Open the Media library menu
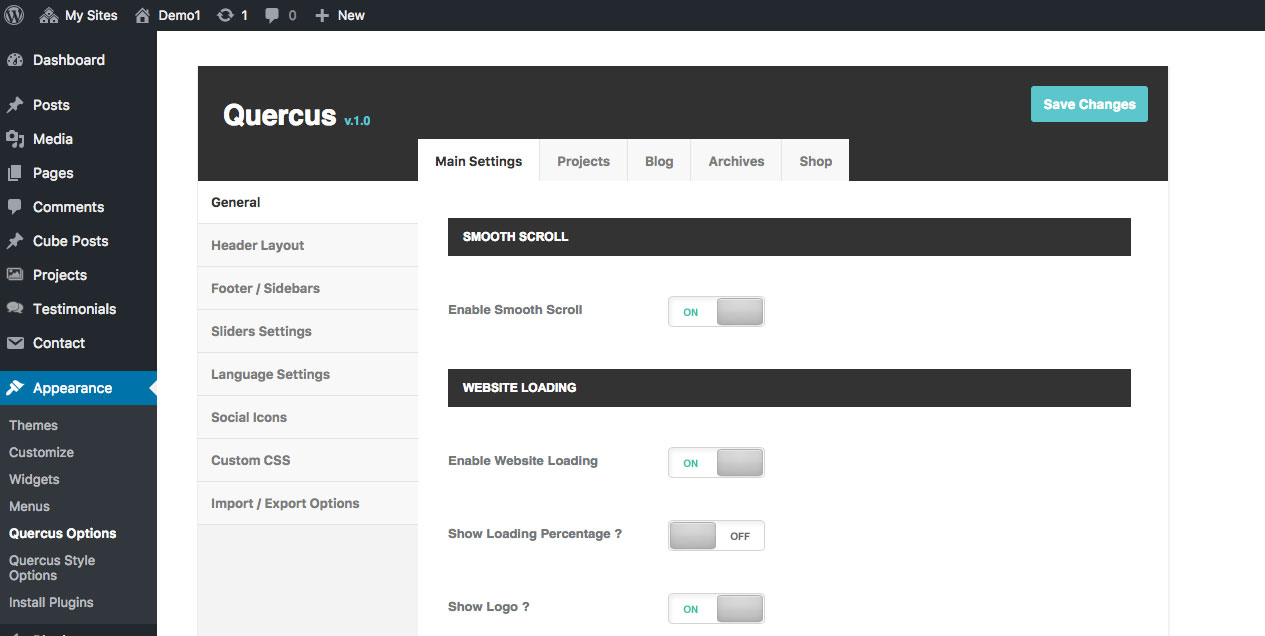The image size is (1265, 636). [x=52, y=139]
